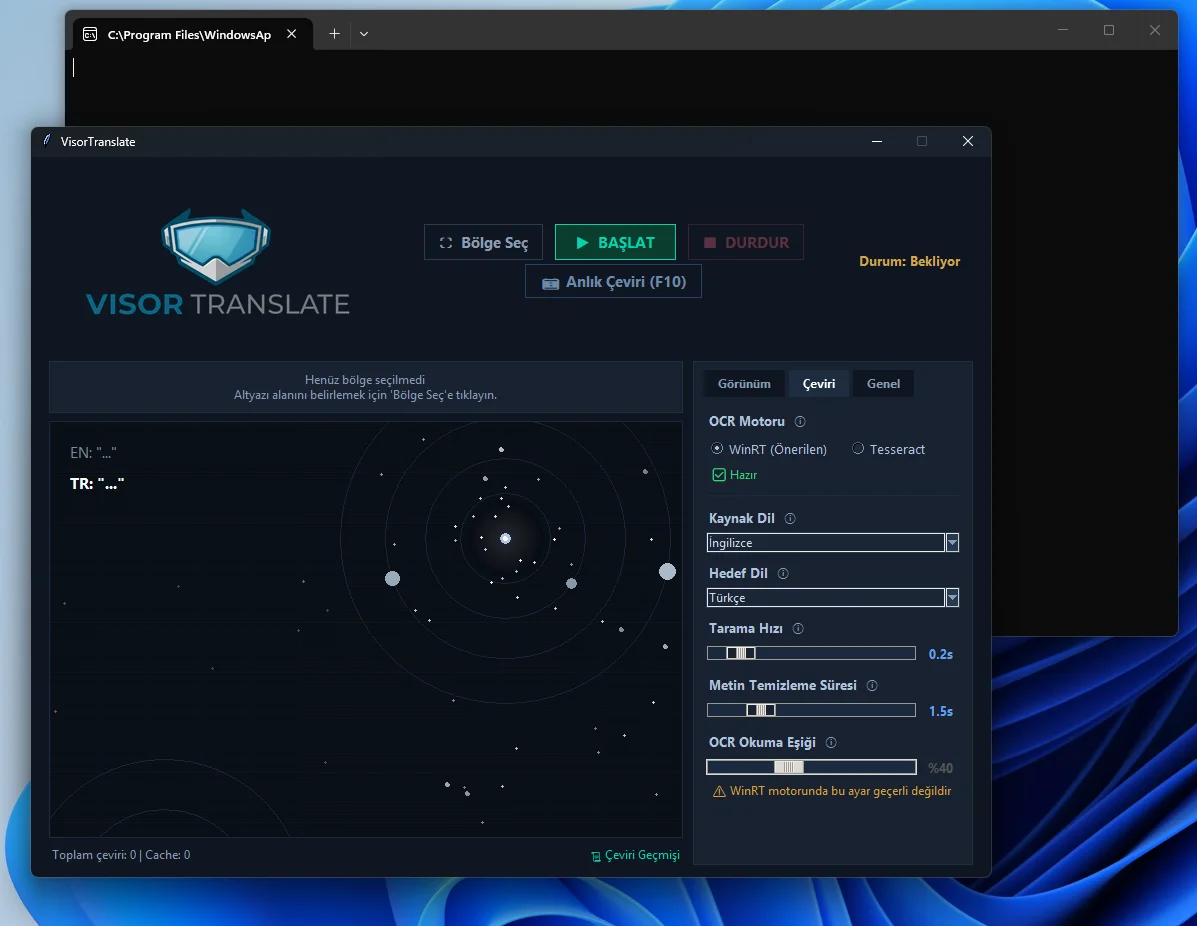Switch to Genel tab
1197x926 pixels.
883,384
